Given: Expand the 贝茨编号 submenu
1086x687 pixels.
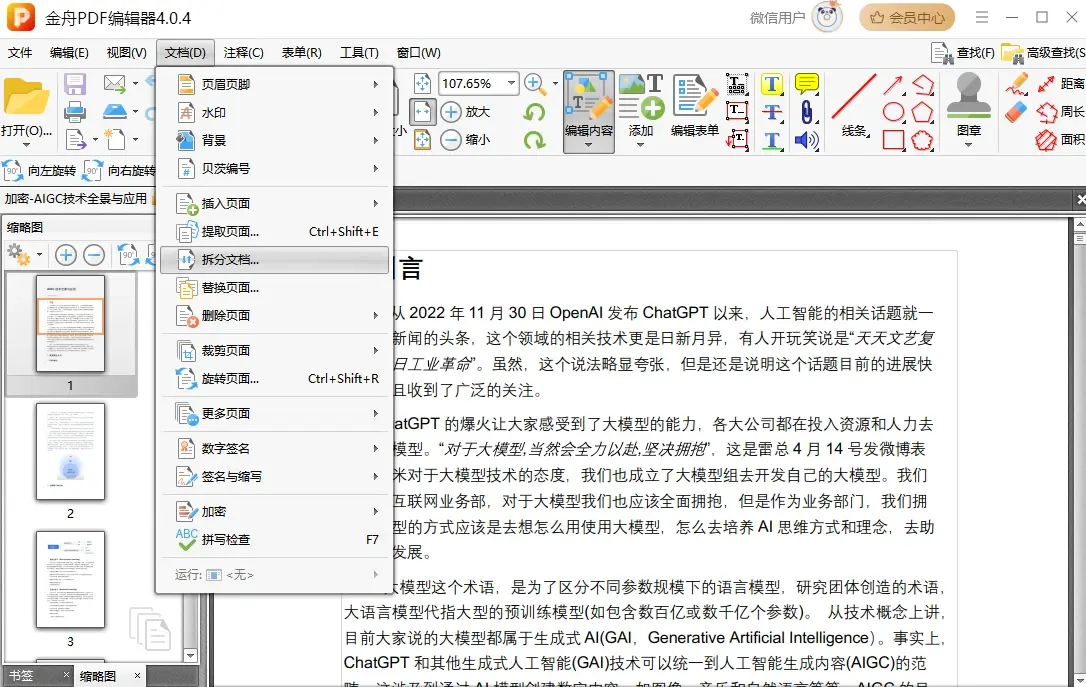Looking at the screenshot, I should (275, 168).
